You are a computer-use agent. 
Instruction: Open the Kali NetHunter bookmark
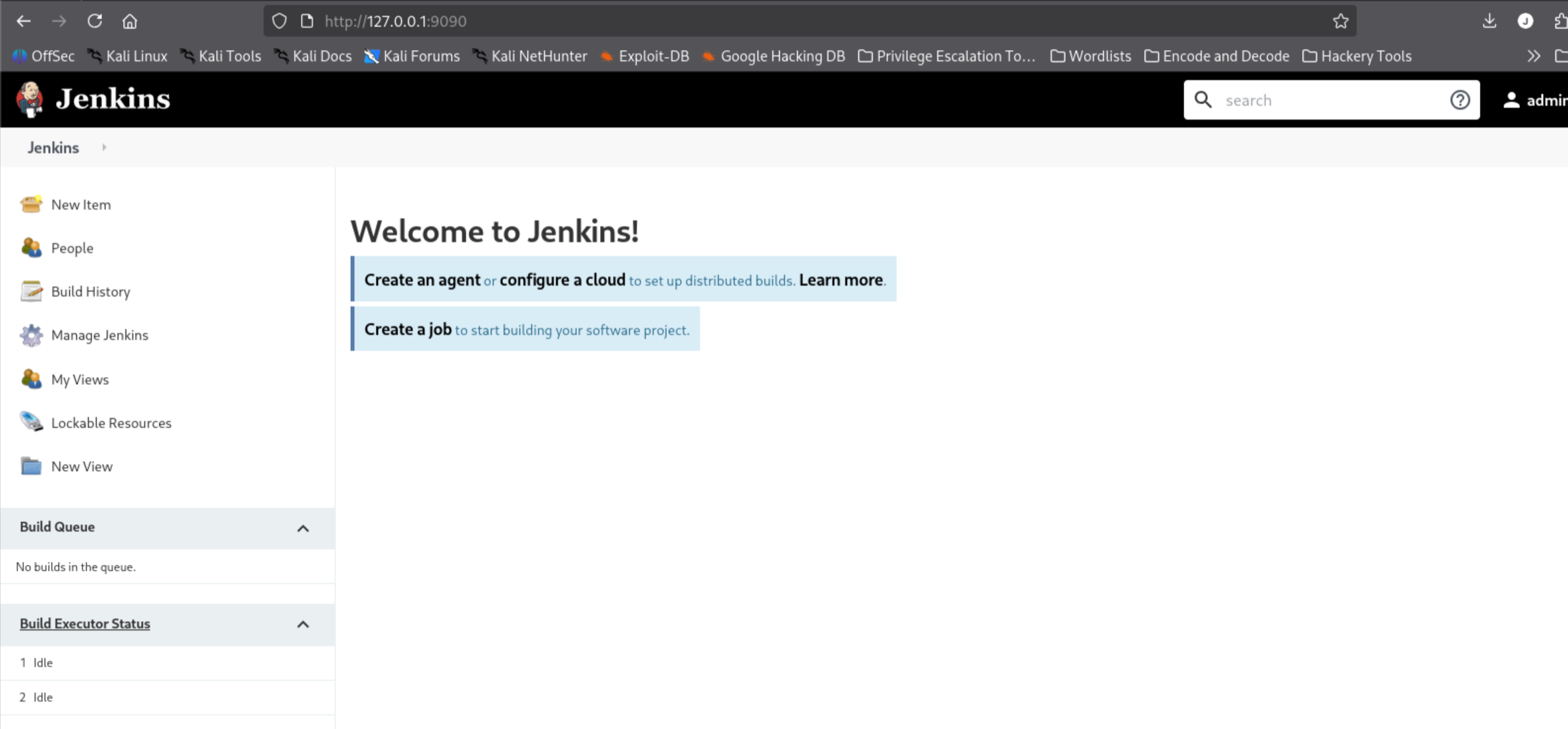pyautogui.click(x=530, y=56)
